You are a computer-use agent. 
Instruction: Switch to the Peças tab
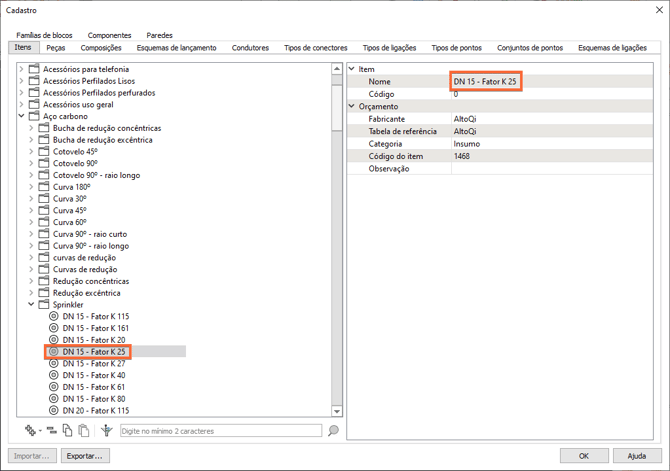(56, 48)
